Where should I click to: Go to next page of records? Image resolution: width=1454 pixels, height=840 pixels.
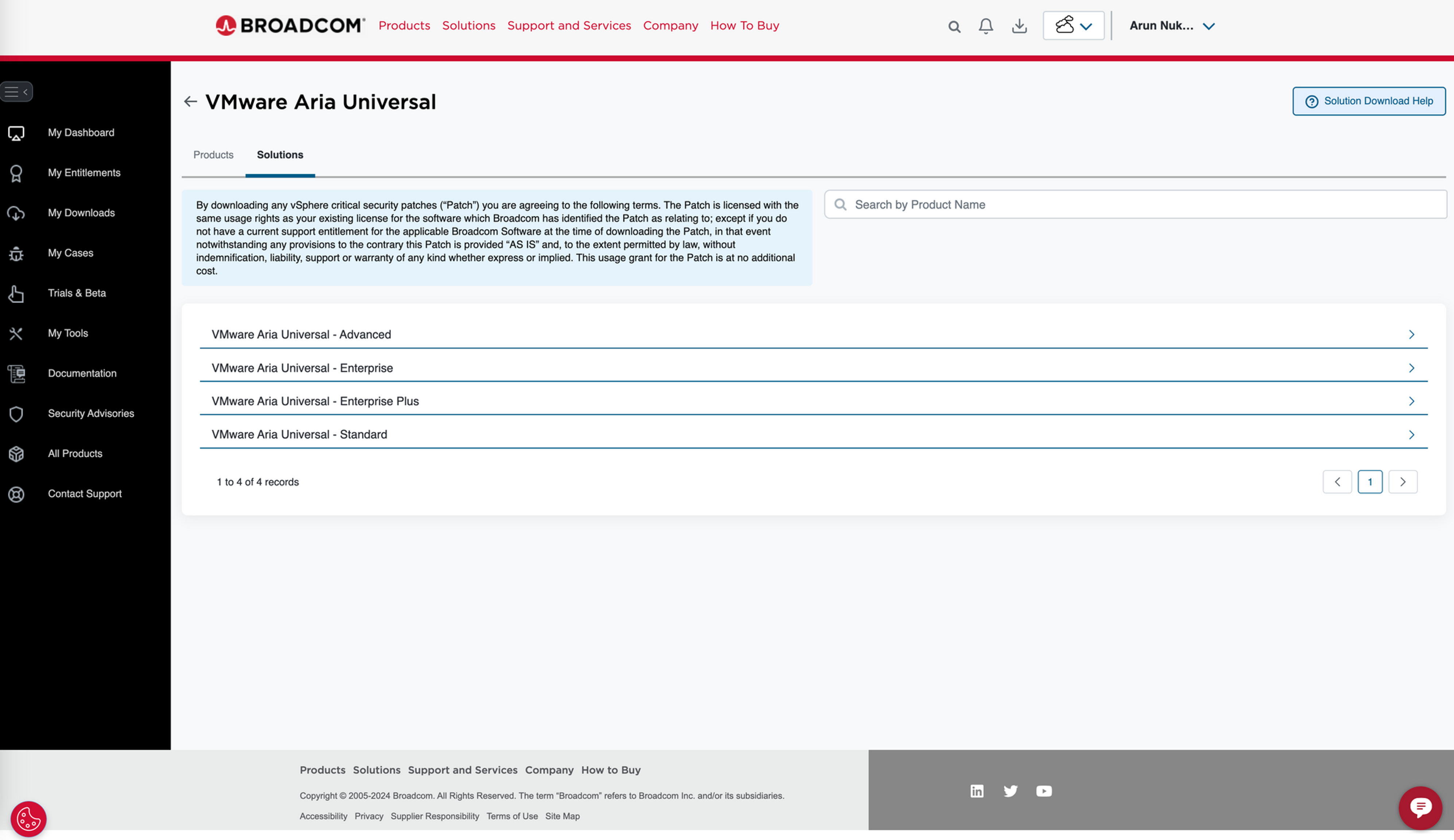1402,482
